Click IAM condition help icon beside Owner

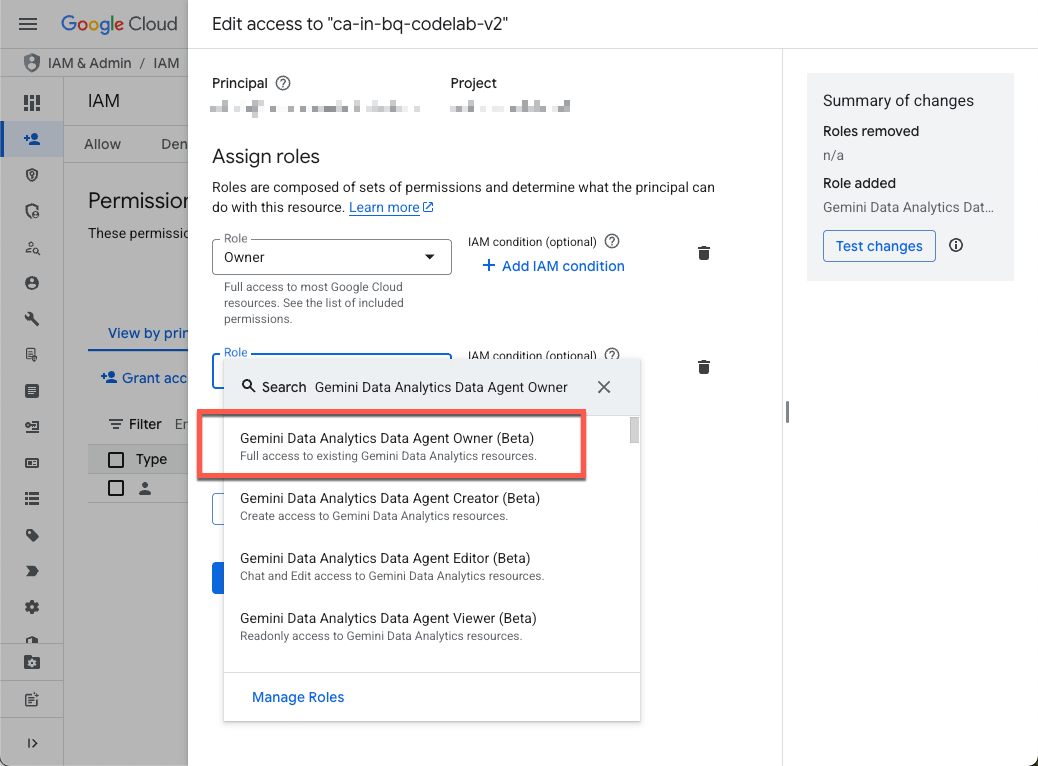click(x=613, y=241)
